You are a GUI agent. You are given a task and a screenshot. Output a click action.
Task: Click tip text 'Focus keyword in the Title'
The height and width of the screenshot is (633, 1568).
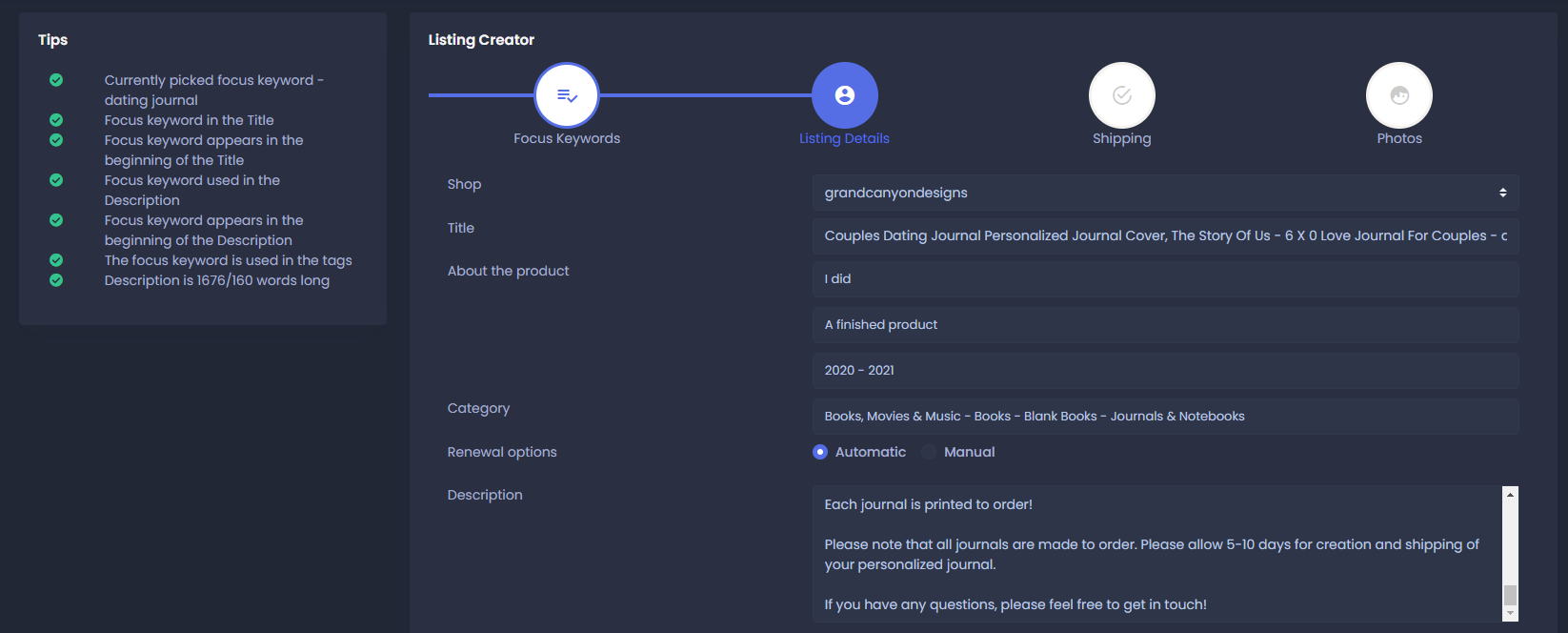(190, 120)
